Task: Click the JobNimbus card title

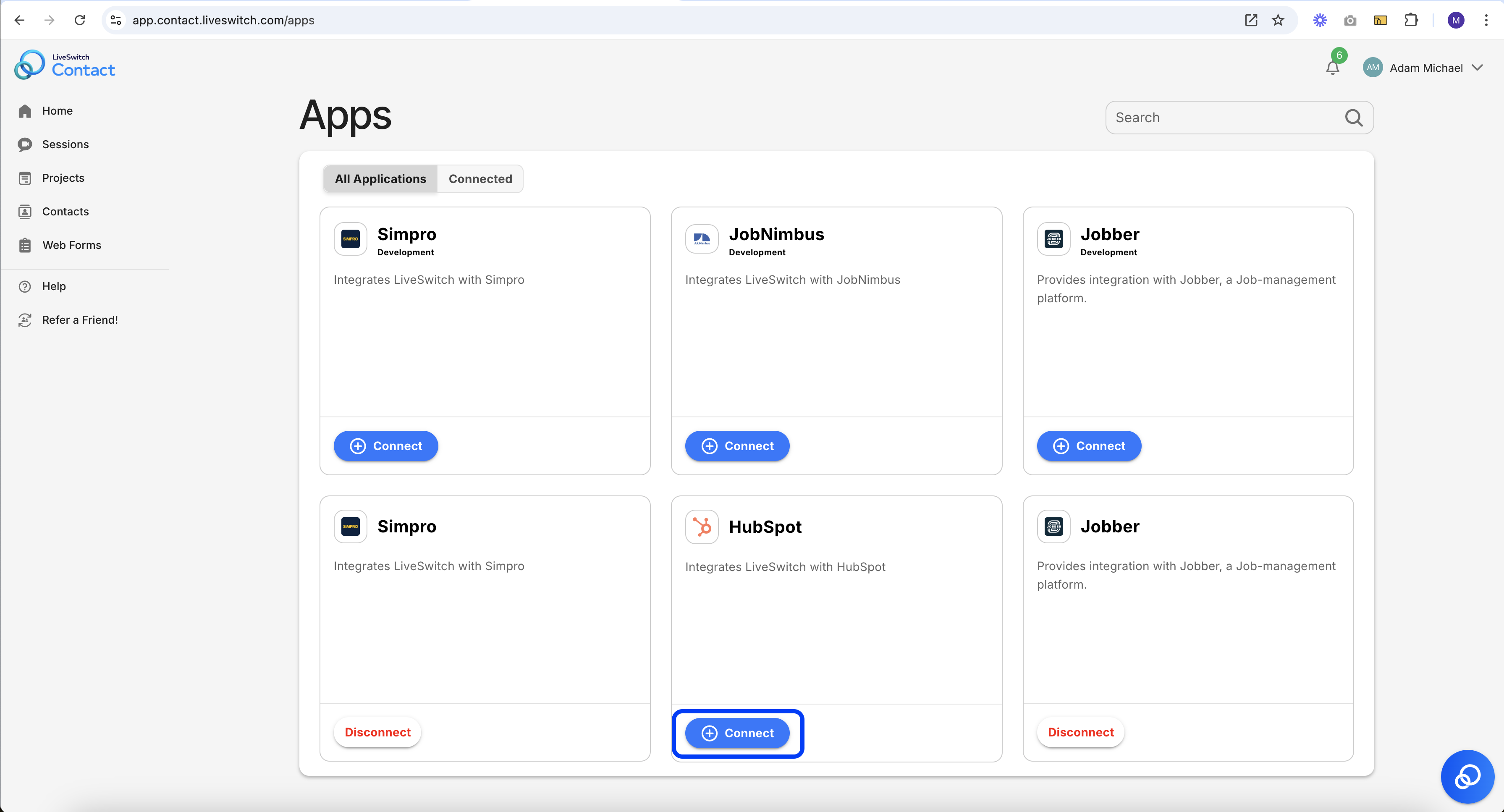Action: [x=776, y=234]
